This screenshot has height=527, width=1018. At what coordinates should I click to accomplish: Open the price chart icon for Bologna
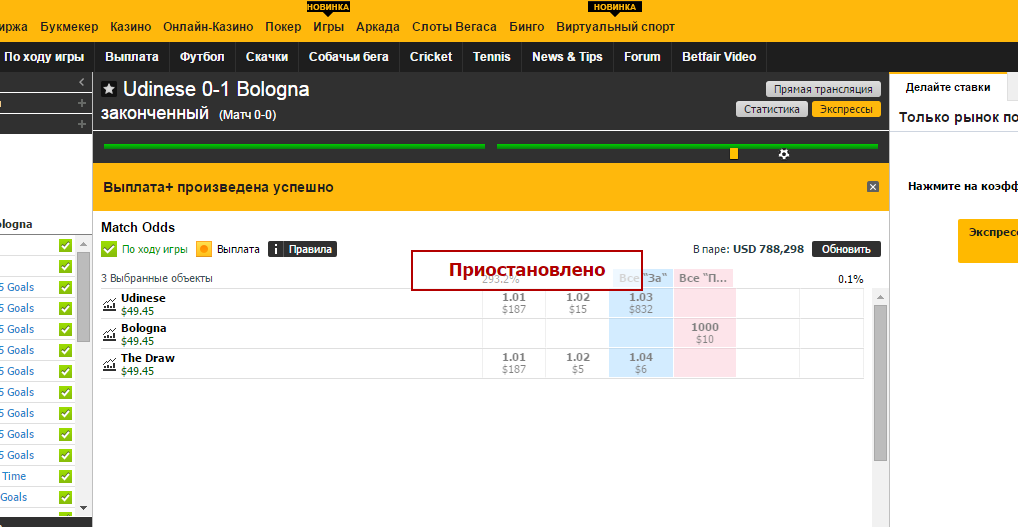click(109, 334)
